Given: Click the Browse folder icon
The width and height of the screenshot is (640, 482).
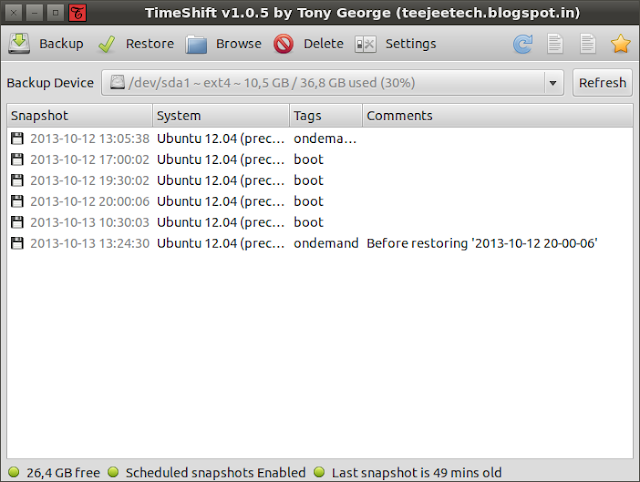Looking at the screenshot, I should pos(196,44).
